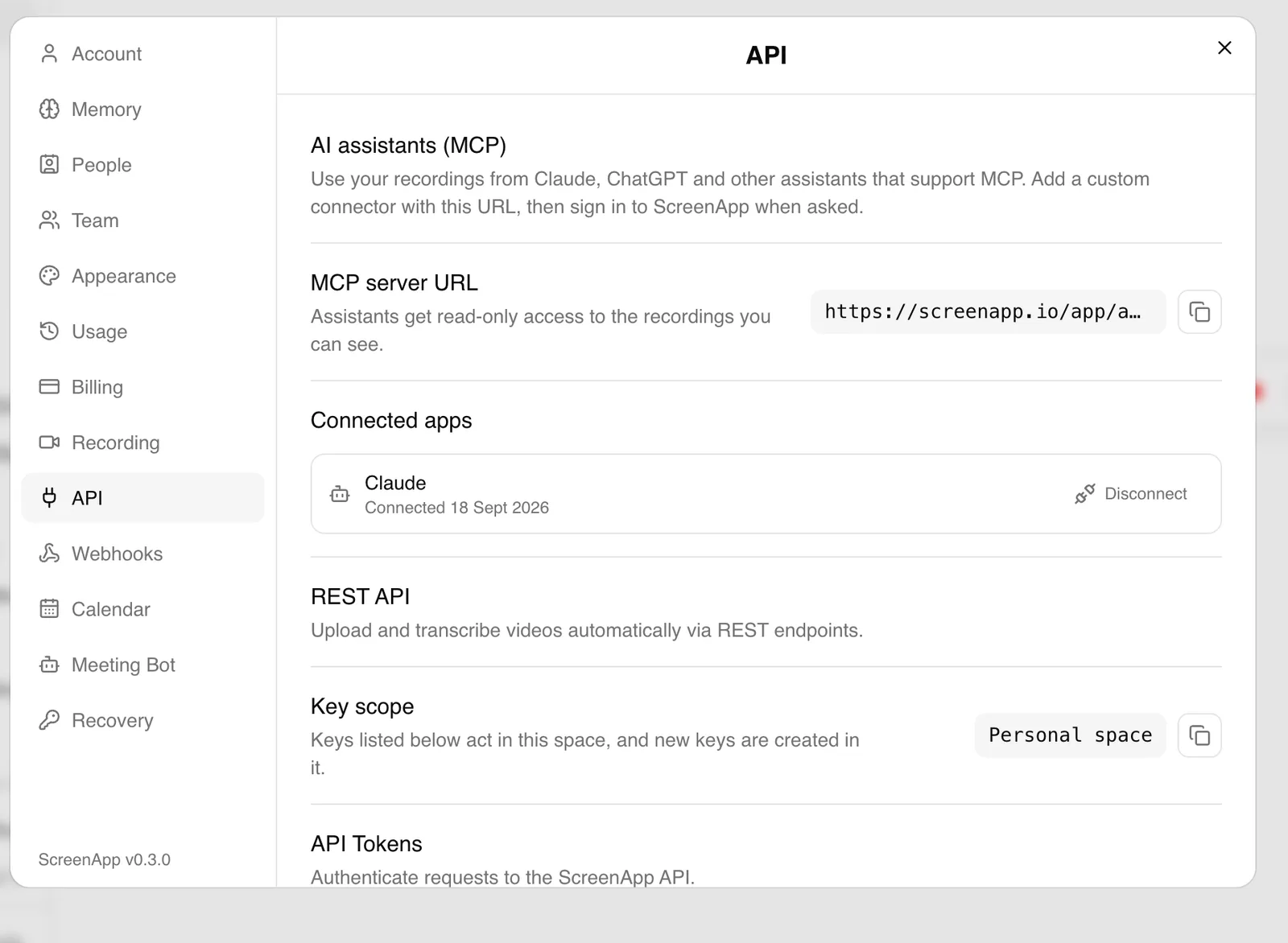The width and height of the screenshot is (1288, 943).
Task: Click the Account person icon
Action: (49, 54)
